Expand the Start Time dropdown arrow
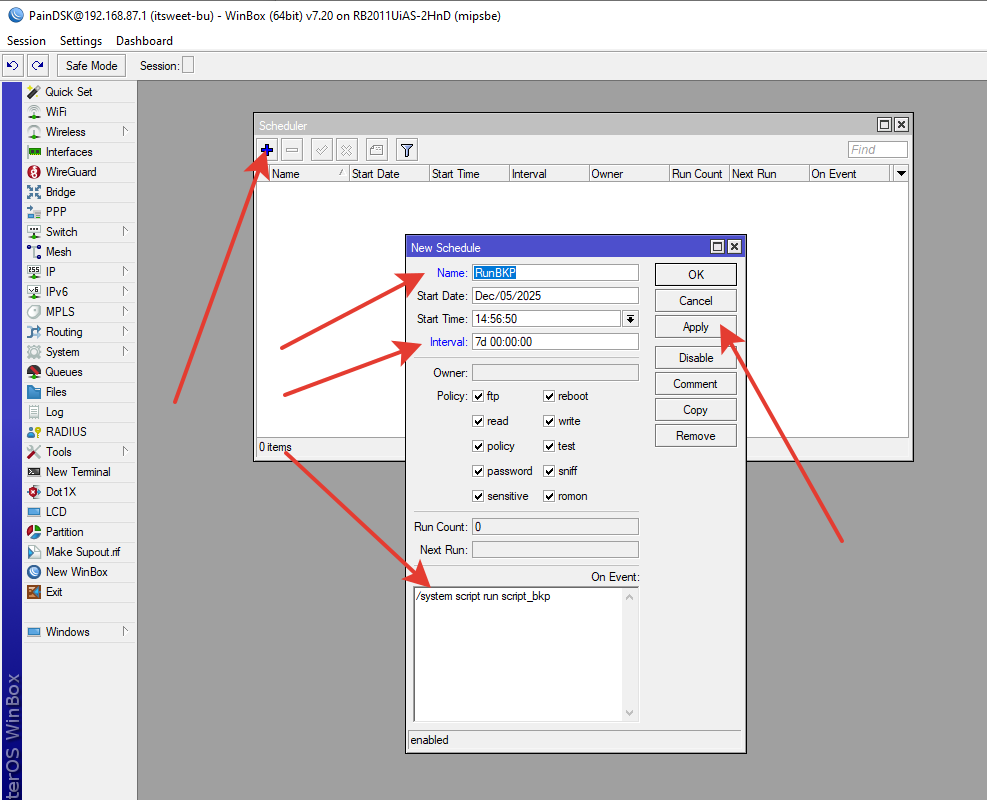Image resolution: width=987 pixels, height=800 pixels. coord(630,319)
